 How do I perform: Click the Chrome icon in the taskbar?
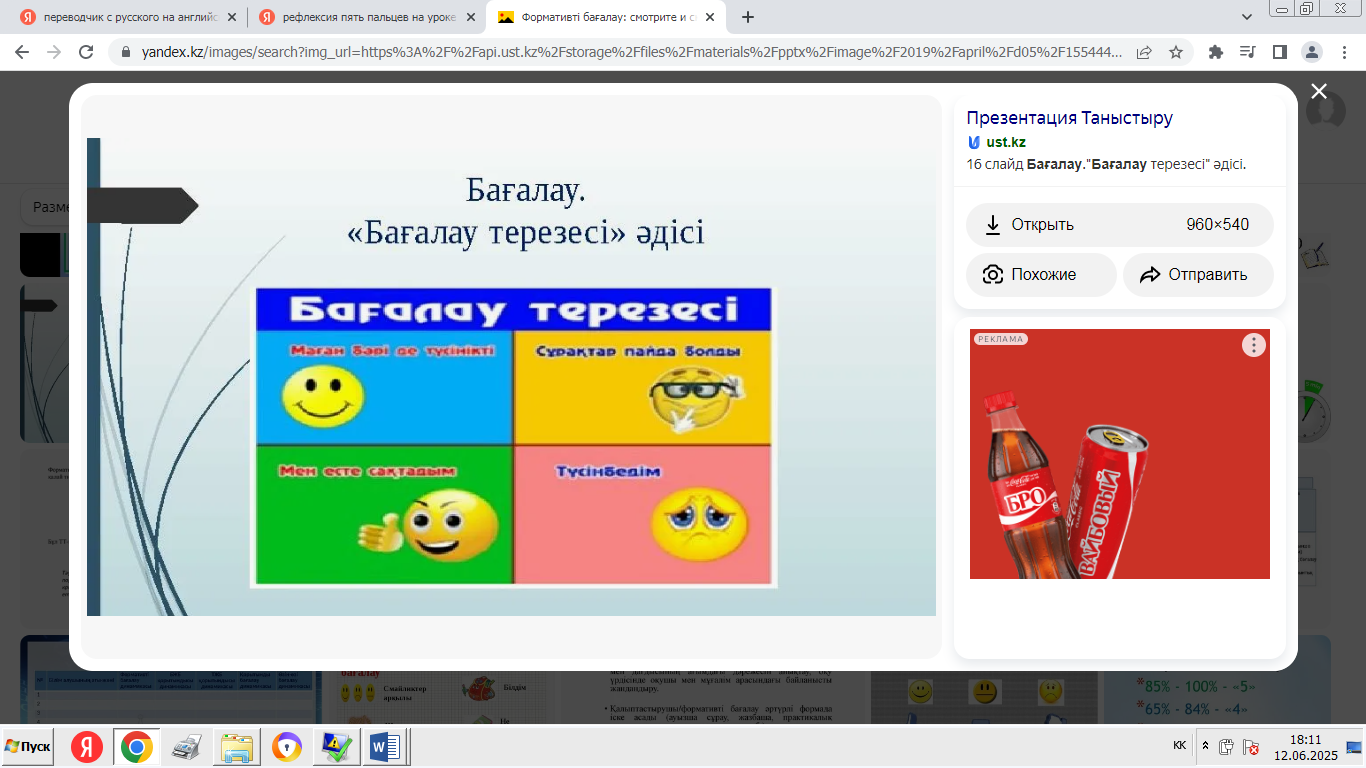tap(136, 747)
